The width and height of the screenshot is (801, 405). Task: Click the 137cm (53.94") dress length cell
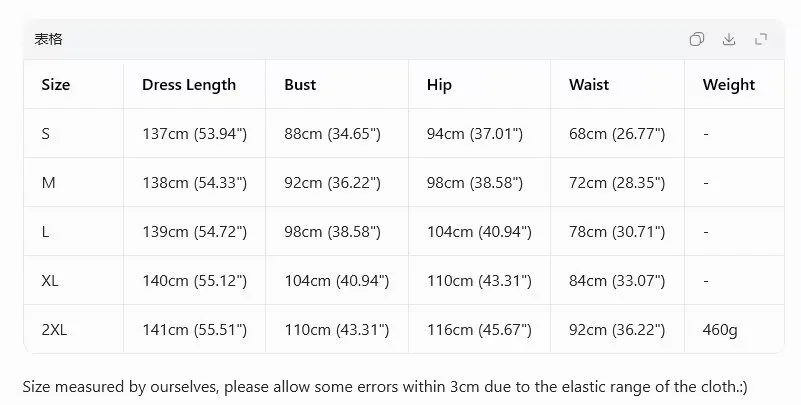[195, 134]
